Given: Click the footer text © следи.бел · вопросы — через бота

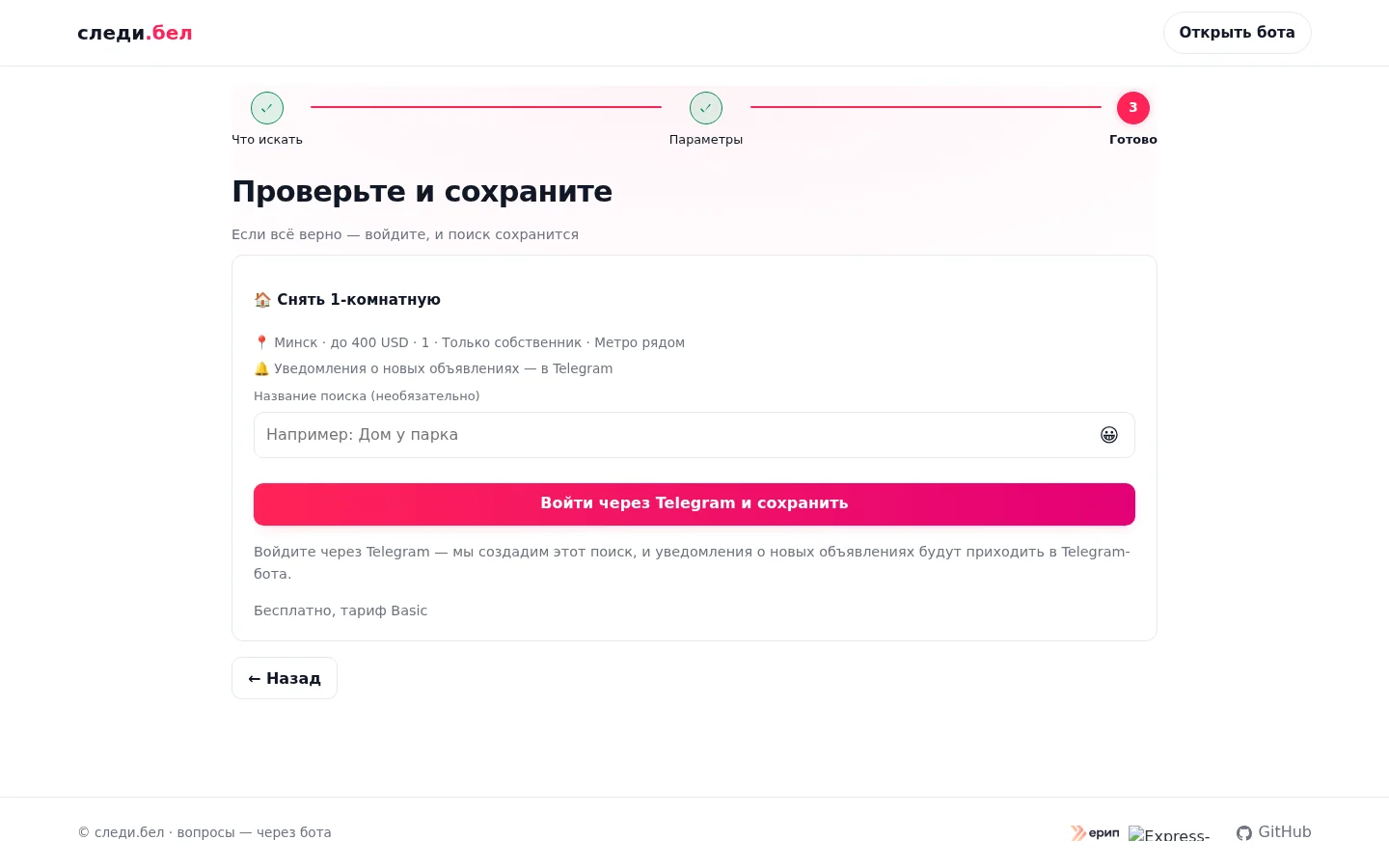Looking at the screenshot, I should pos(204,832).
